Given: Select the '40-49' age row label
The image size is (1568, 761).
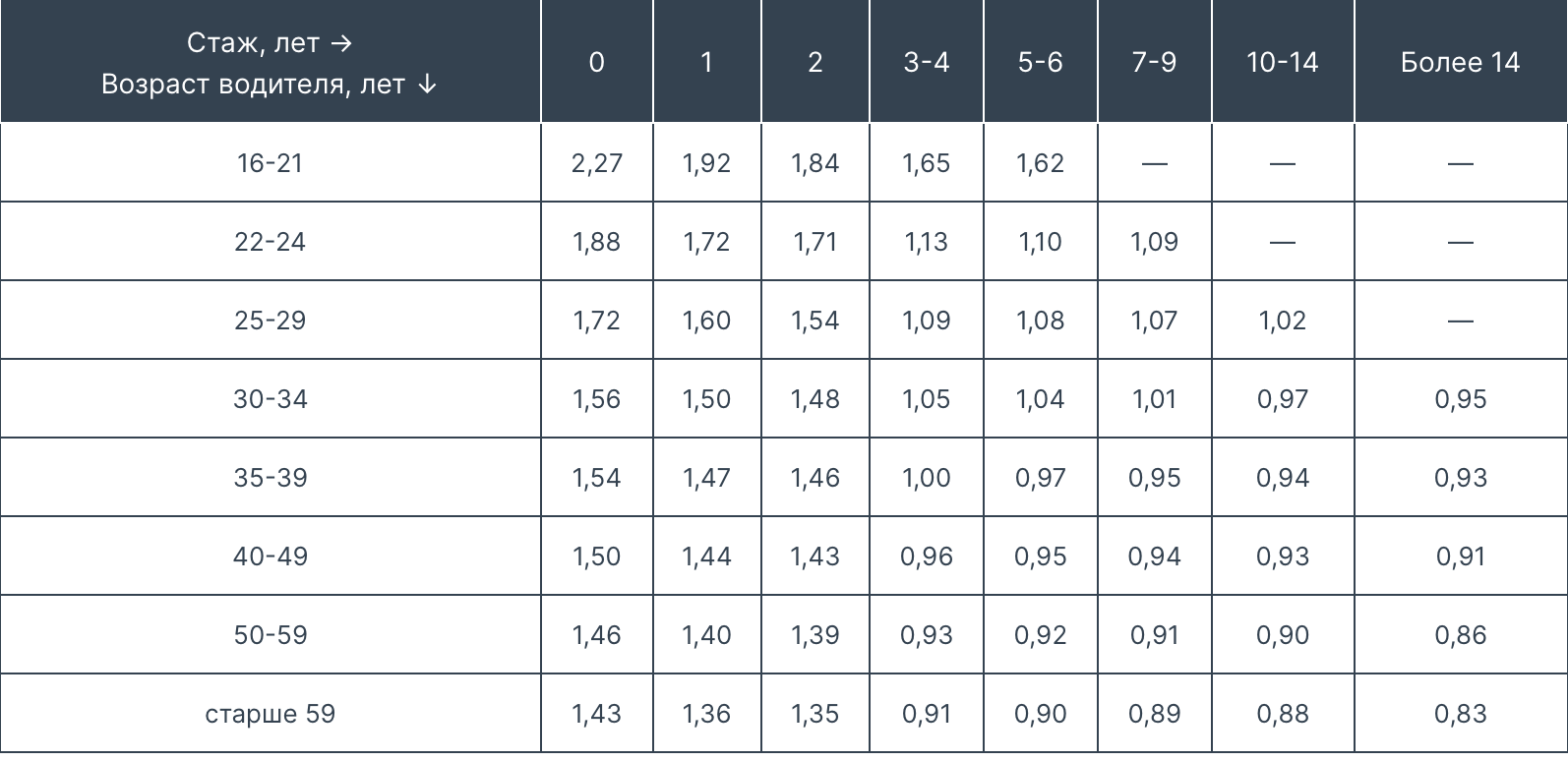Looking at the screenshot, I should pyautogui.click(x=270, y=556).
